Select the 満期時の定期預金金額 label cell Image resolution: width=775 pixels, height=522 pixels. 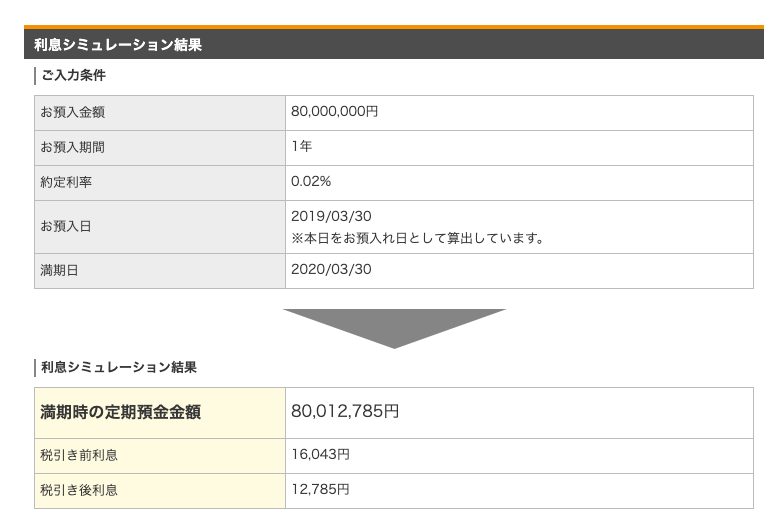160,412
